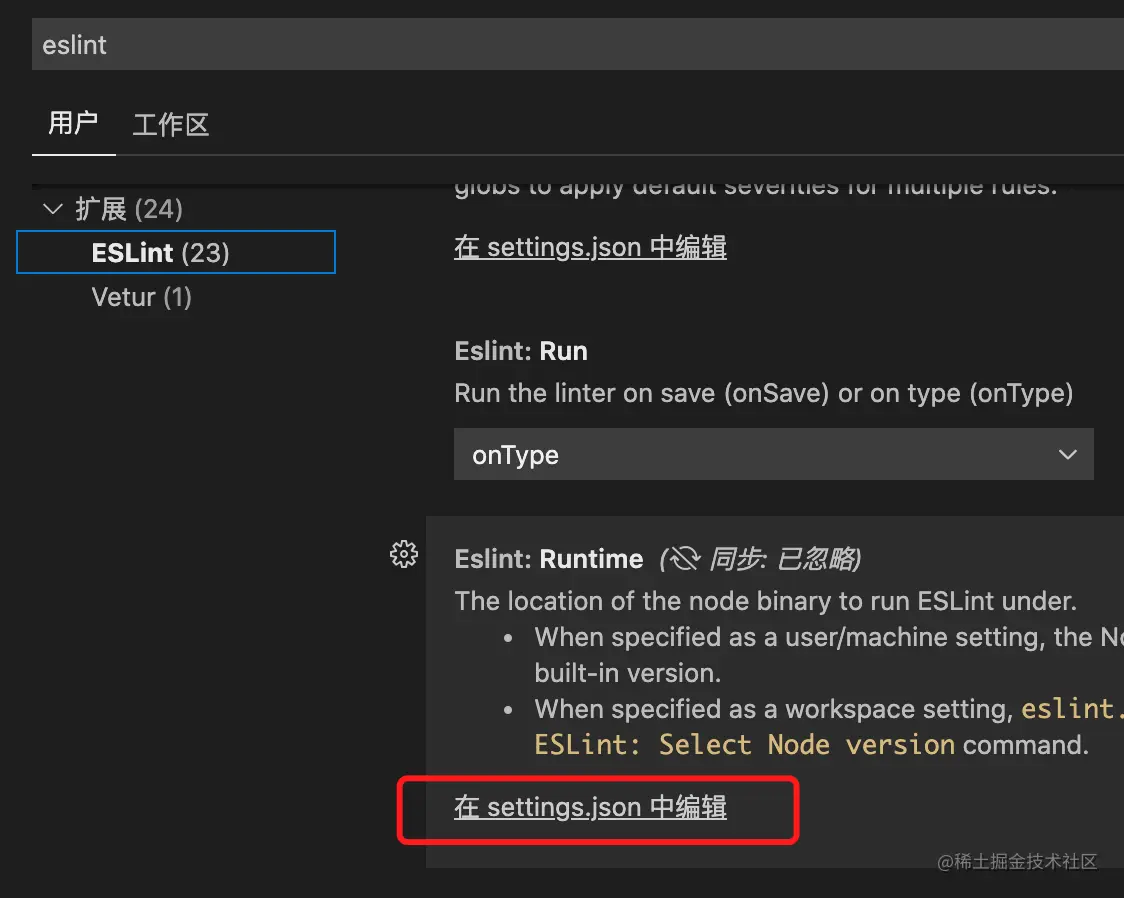The width and height of the screenshot is (1124, 898).
Task: Click the 同步: 已忽略 label
Action: (784, 559)
